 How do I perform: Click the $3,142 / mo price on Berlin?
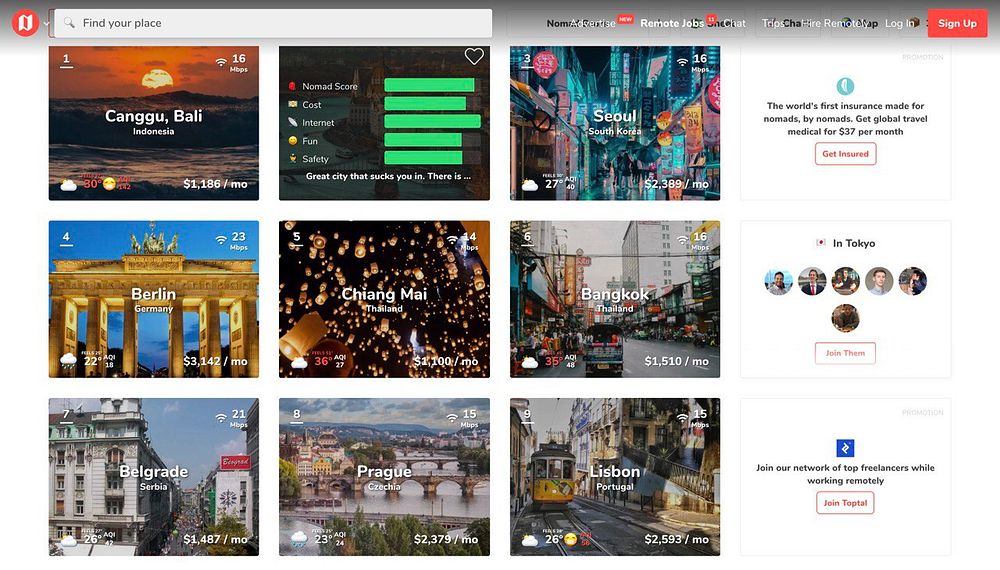(215, 361)
